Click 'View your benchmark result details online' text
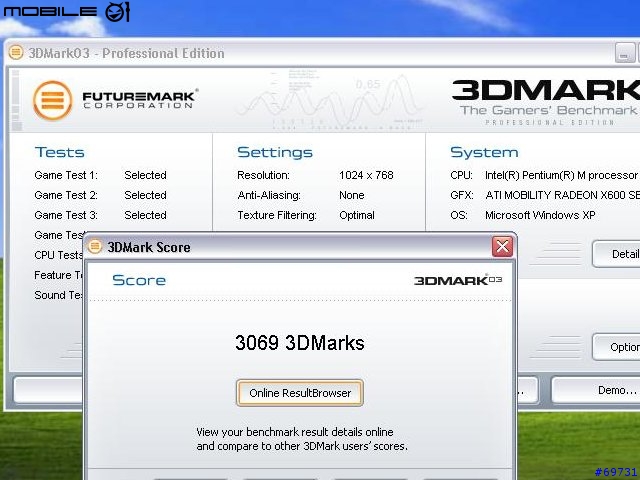Image resolution: width=640 pixels, height=480 pixels. tap(295, 432)
